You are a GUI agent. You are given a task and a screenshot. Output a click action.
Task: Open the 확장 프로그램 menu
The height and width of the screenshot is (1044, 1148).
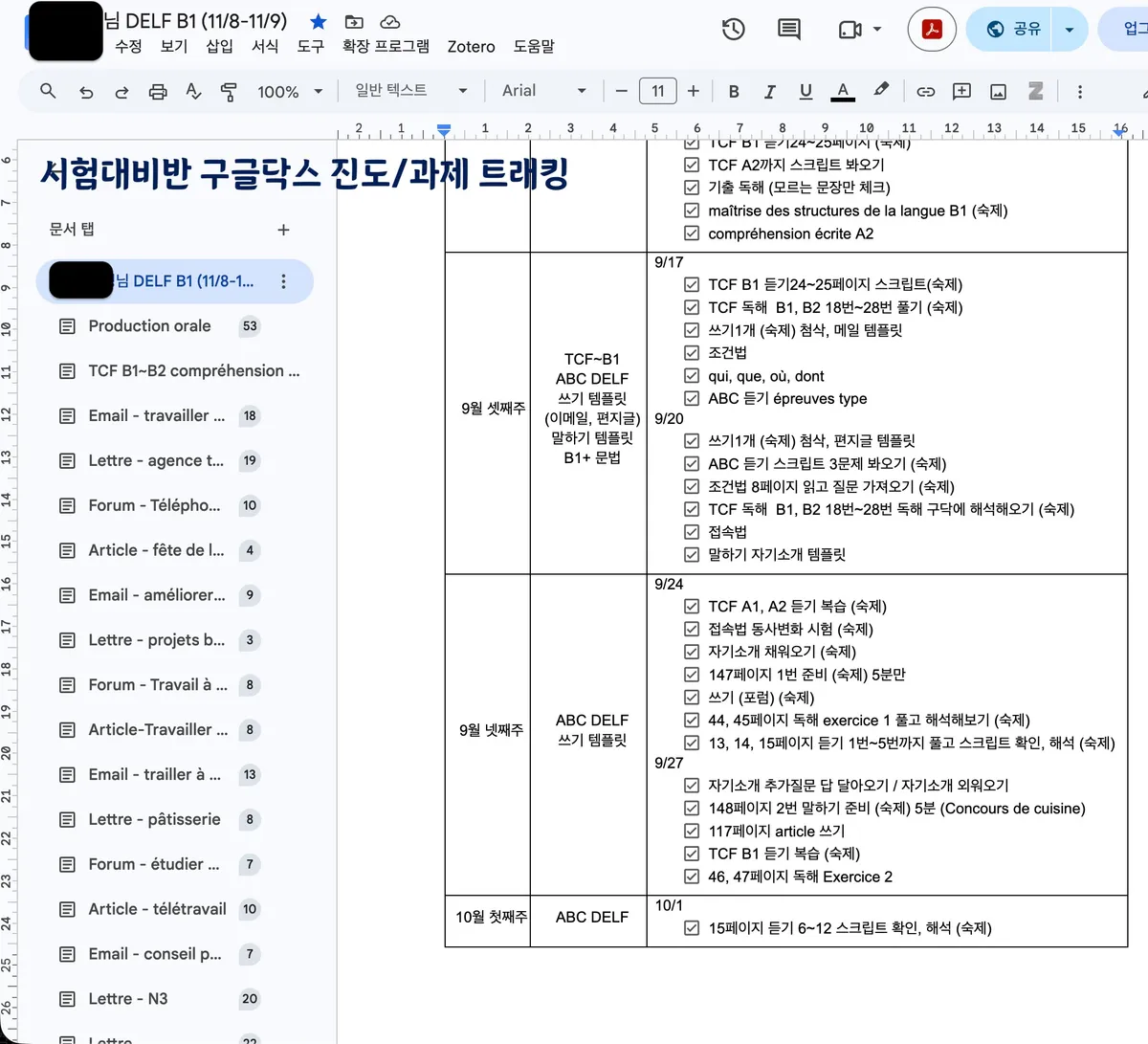pyautogui.click(x=386, y=46)
